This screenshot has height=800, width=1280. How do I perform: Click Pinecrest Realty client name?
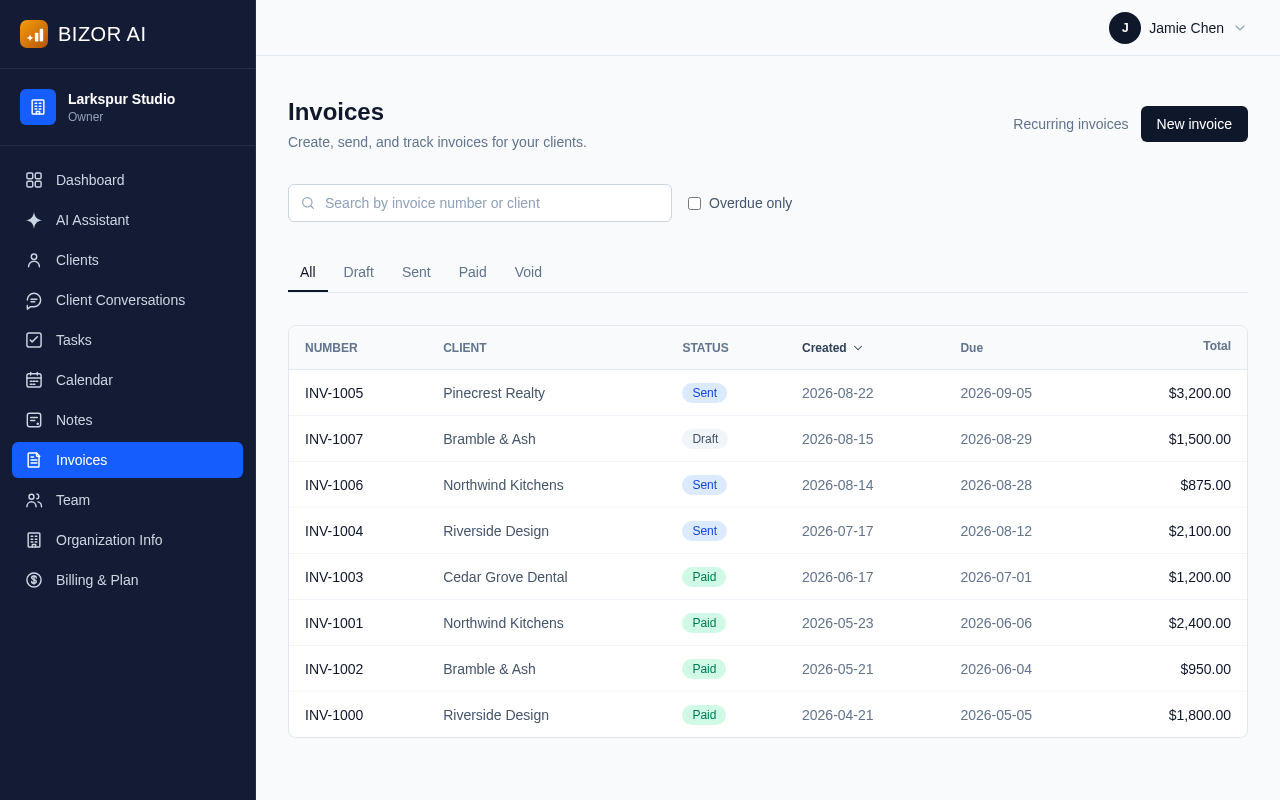[494, 393]
